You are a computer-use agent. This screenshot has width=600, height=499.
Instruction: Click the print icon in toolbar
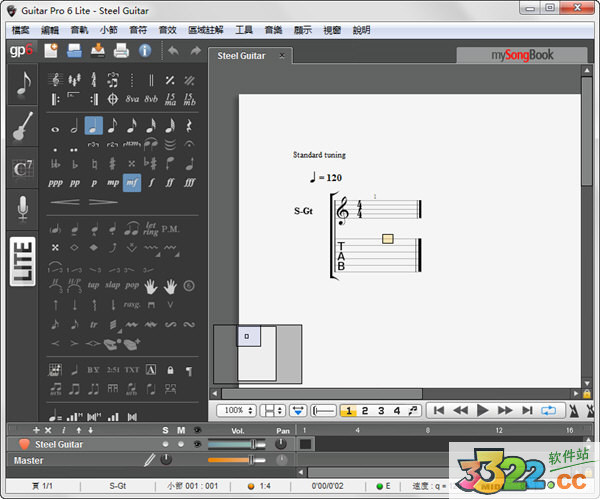(x=121, y=50)
